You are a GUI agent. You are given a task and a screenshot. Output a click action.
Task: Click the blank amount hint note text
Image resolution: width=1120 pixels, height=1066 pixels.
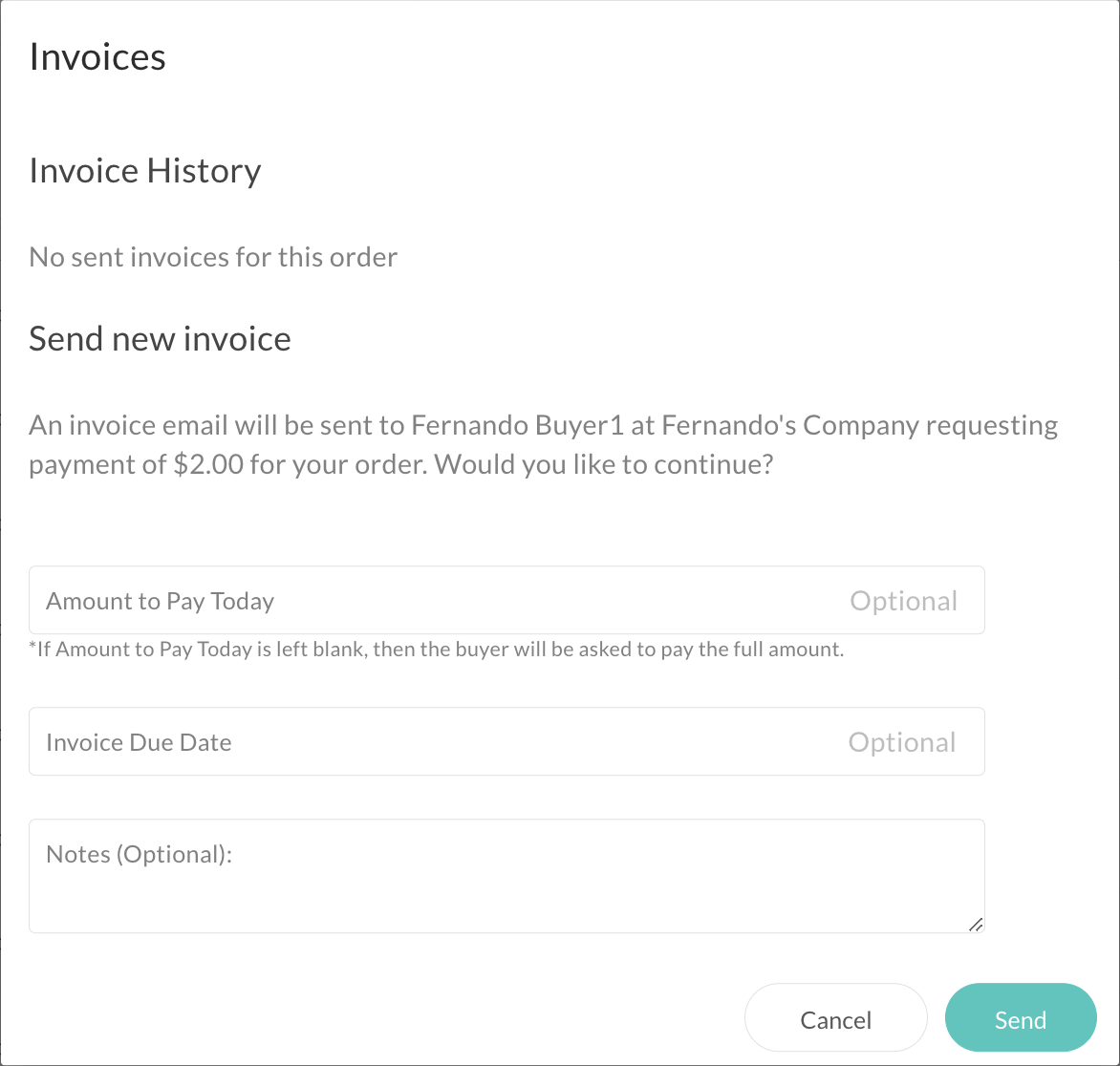pyautogui.click(x=436, y=650)
